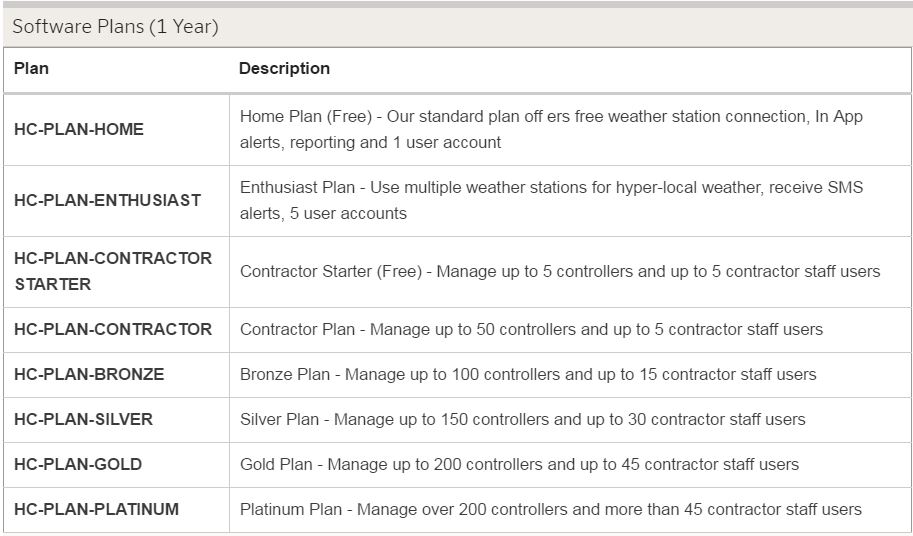
Task: Select the Enthusiast Plan description text
Action: tap(551, 200)
